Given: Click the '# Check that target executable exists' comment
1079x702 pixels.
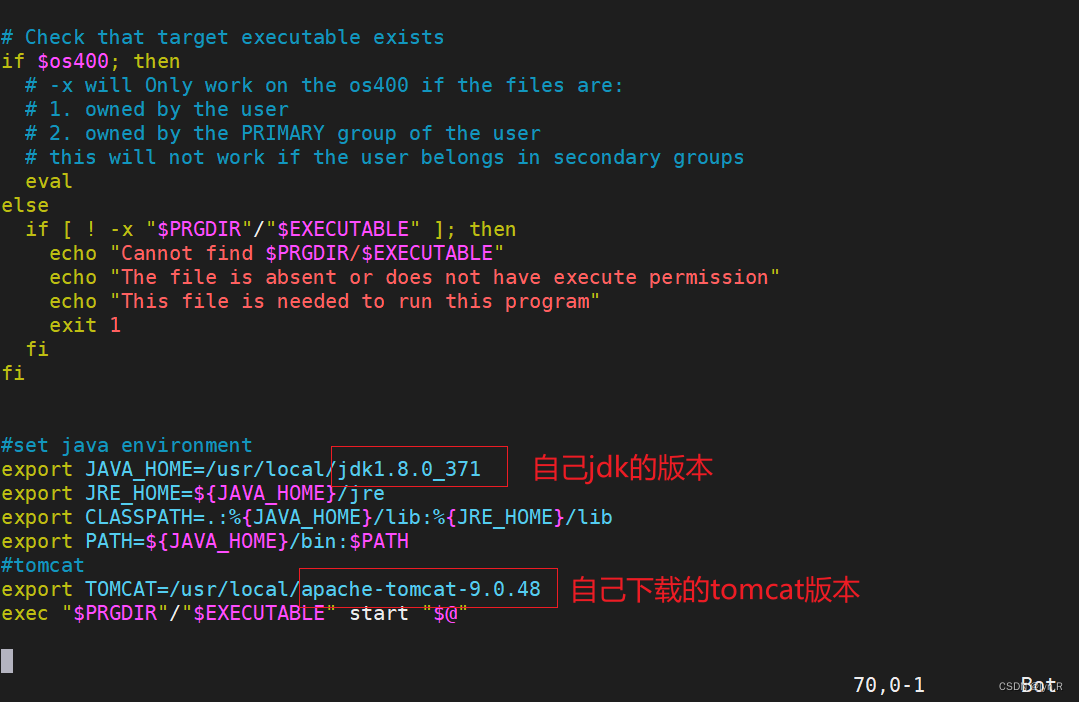Looking at the screenshot, I should click(222, 37).
